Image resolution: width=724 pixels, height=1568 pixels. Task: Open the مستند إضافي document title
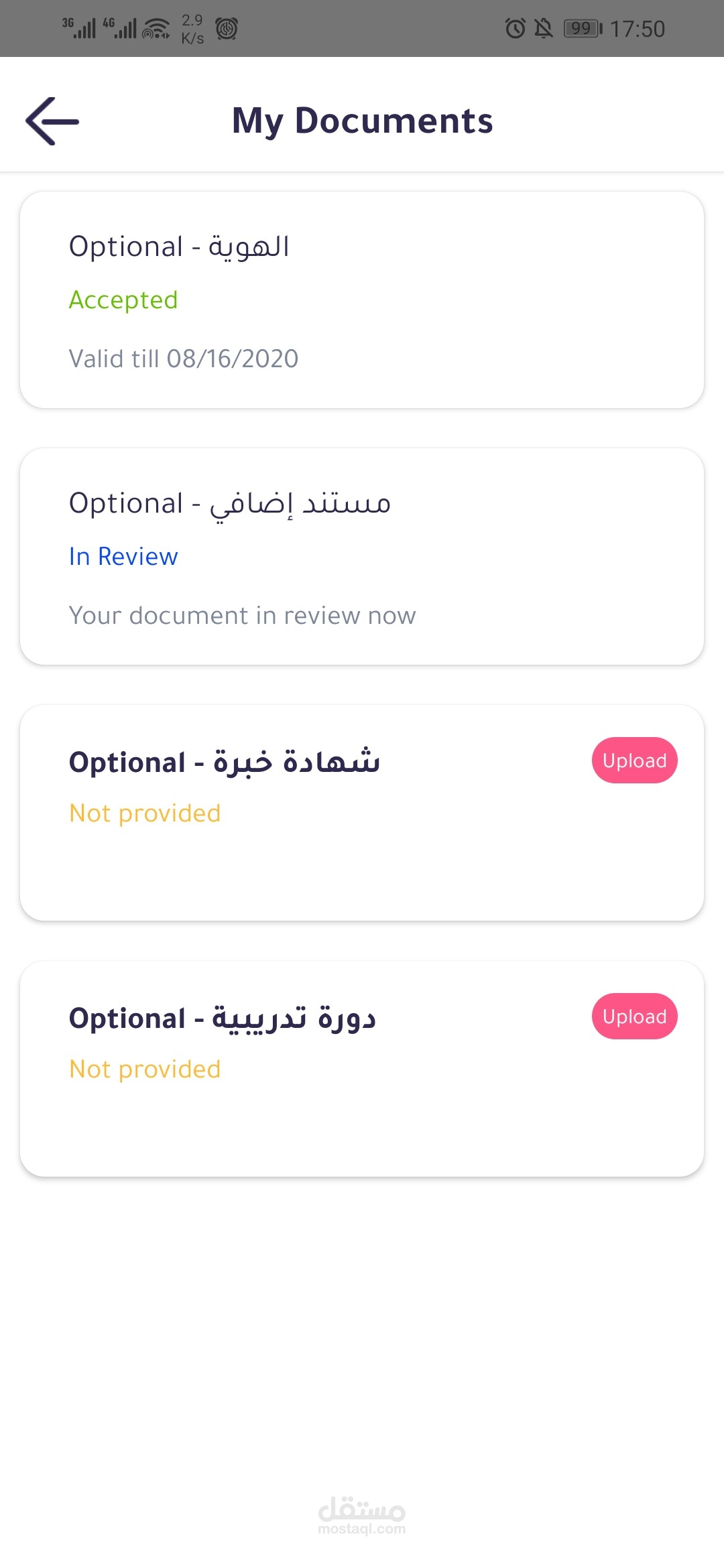coord(229,503)
